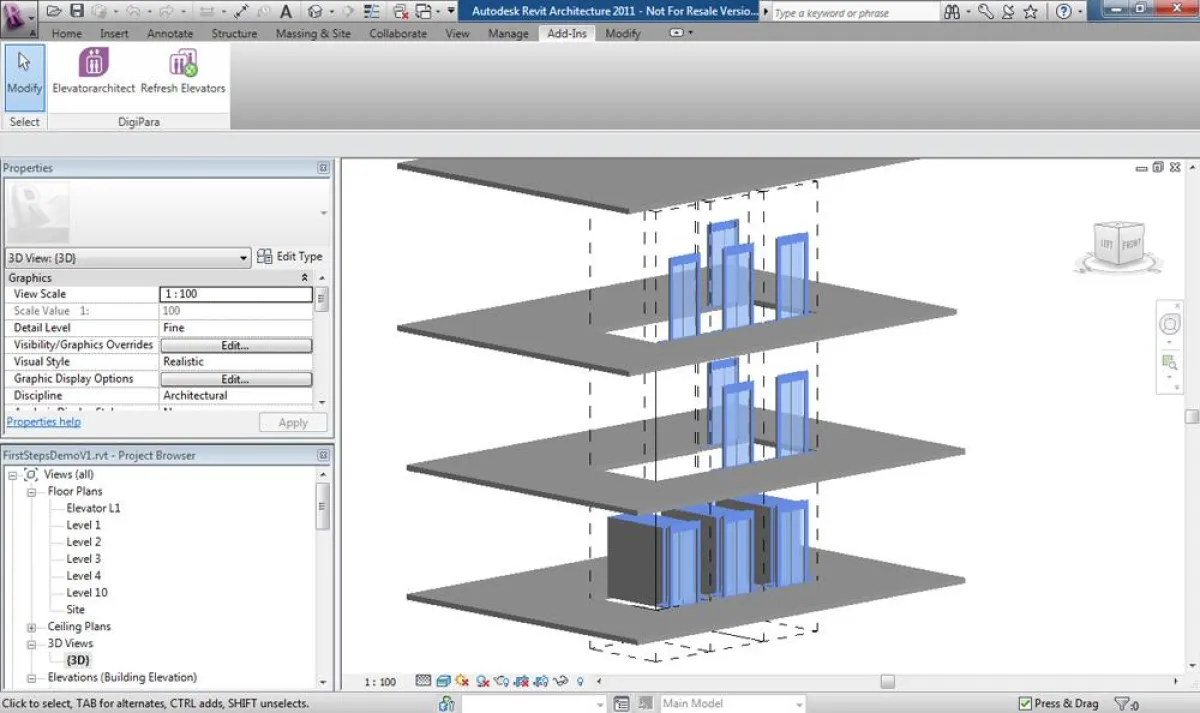Toggle sun path in view control bar
This screenshot has height=713, width=1200.
(x=462, y=681)
